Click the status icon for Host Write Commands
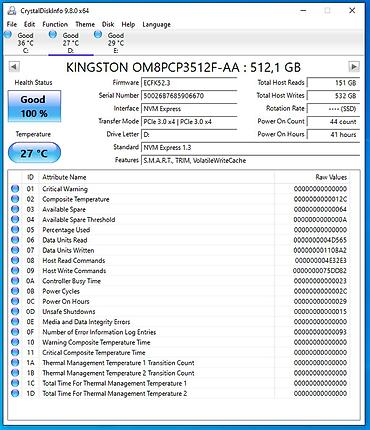 pyautogui.click(x=15, y=271)
